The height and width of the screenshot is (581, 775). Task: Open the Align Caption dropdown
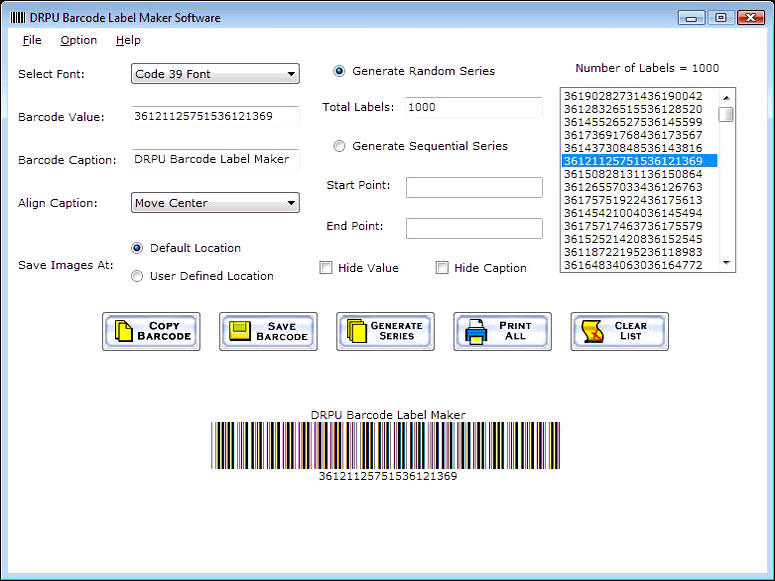tap(215, 203)
